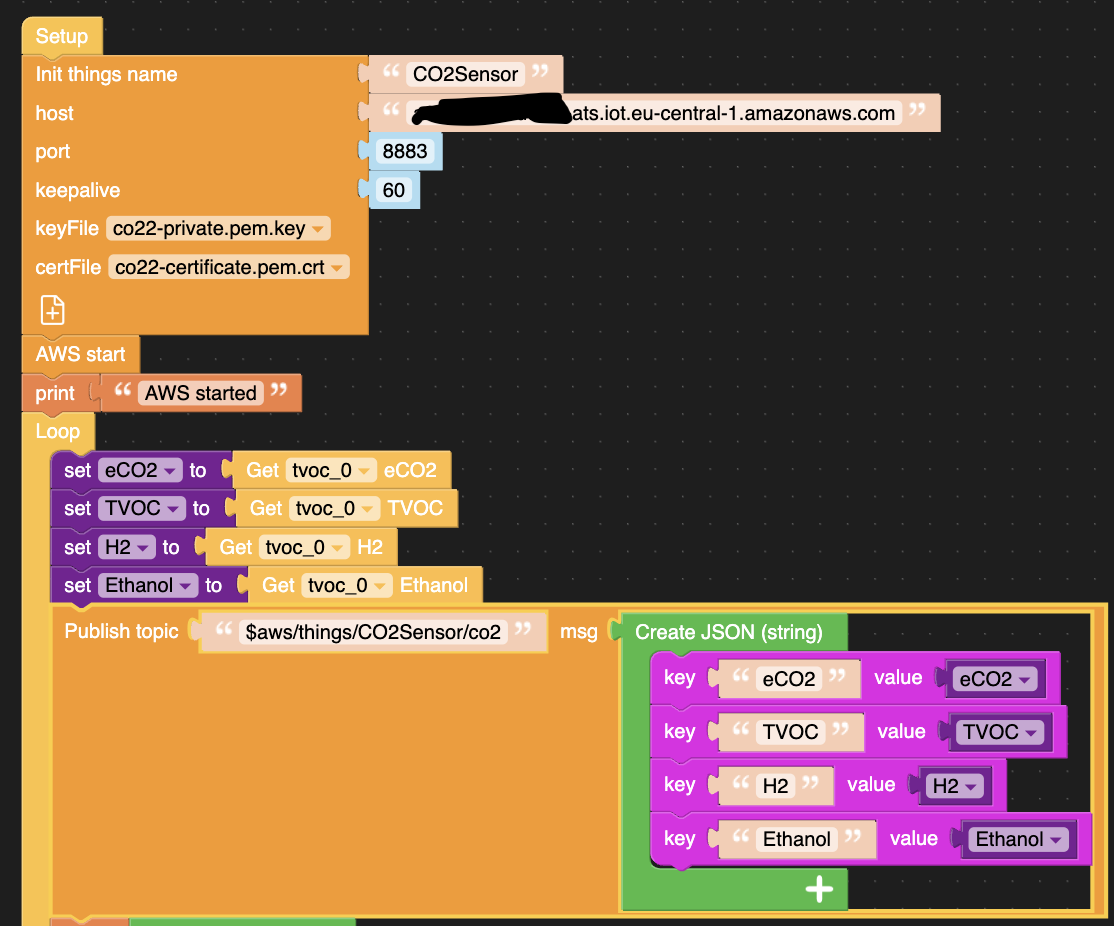The height and width of the screenshot is (926, 1114).
Task: Edit the CO2Sensor thing name text
Action: [465, 74]
